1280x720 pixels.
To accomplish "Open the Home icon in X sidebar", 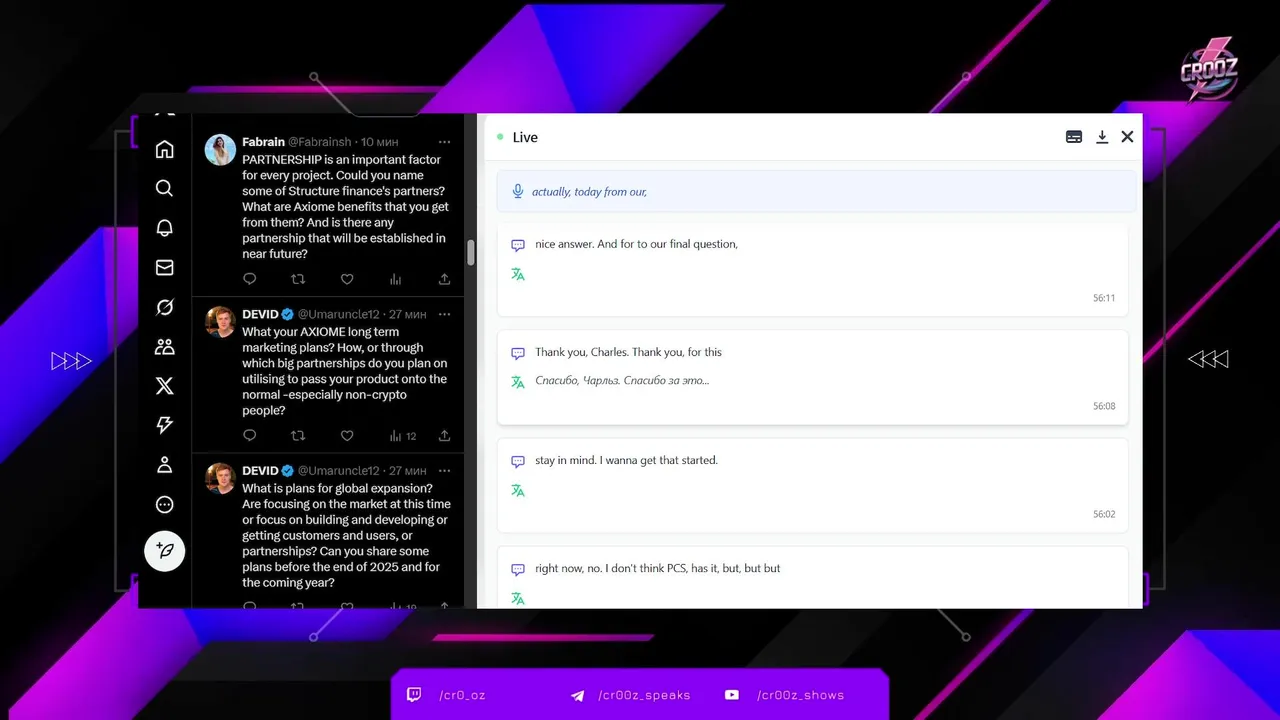I will (165, 149).
